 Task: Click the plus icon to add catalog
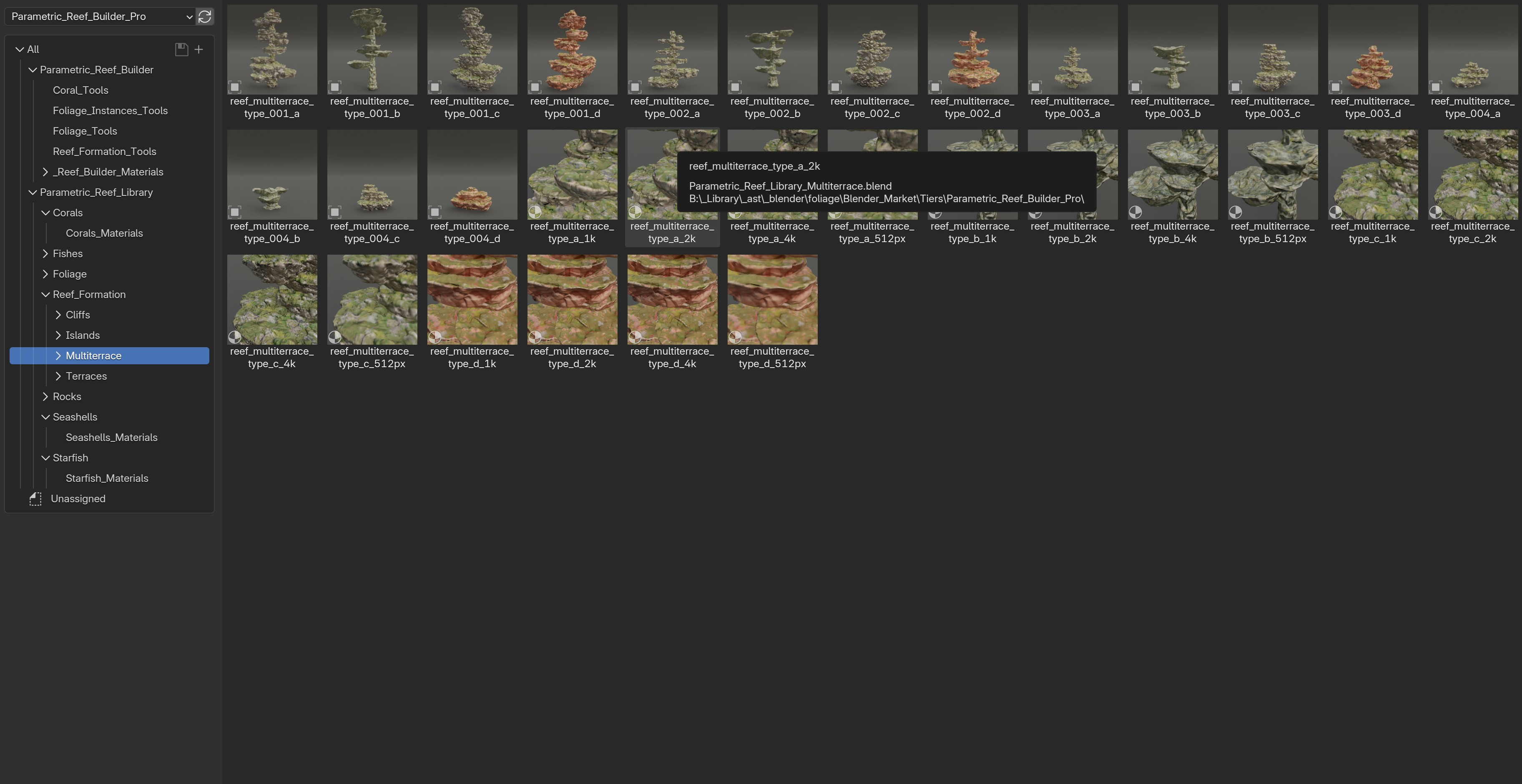[x=199, y=50]
